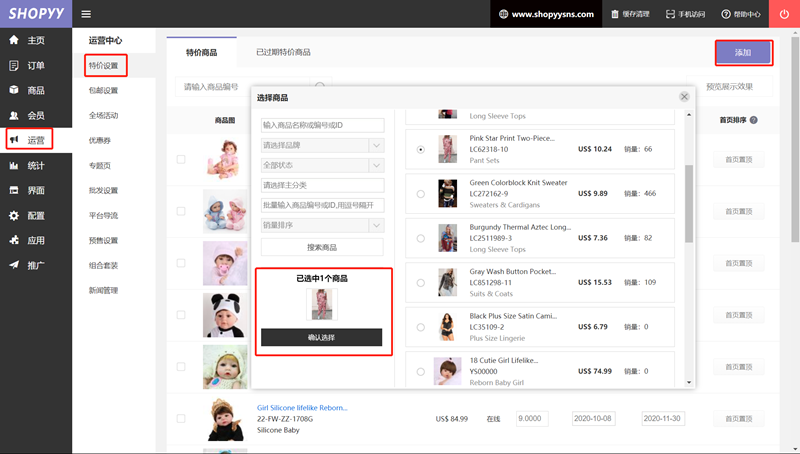This screenshot has width=800, height=454.
Task: Click the 2020-11-30 end date field
Action: pyautogui.click(x=662, y=418)
